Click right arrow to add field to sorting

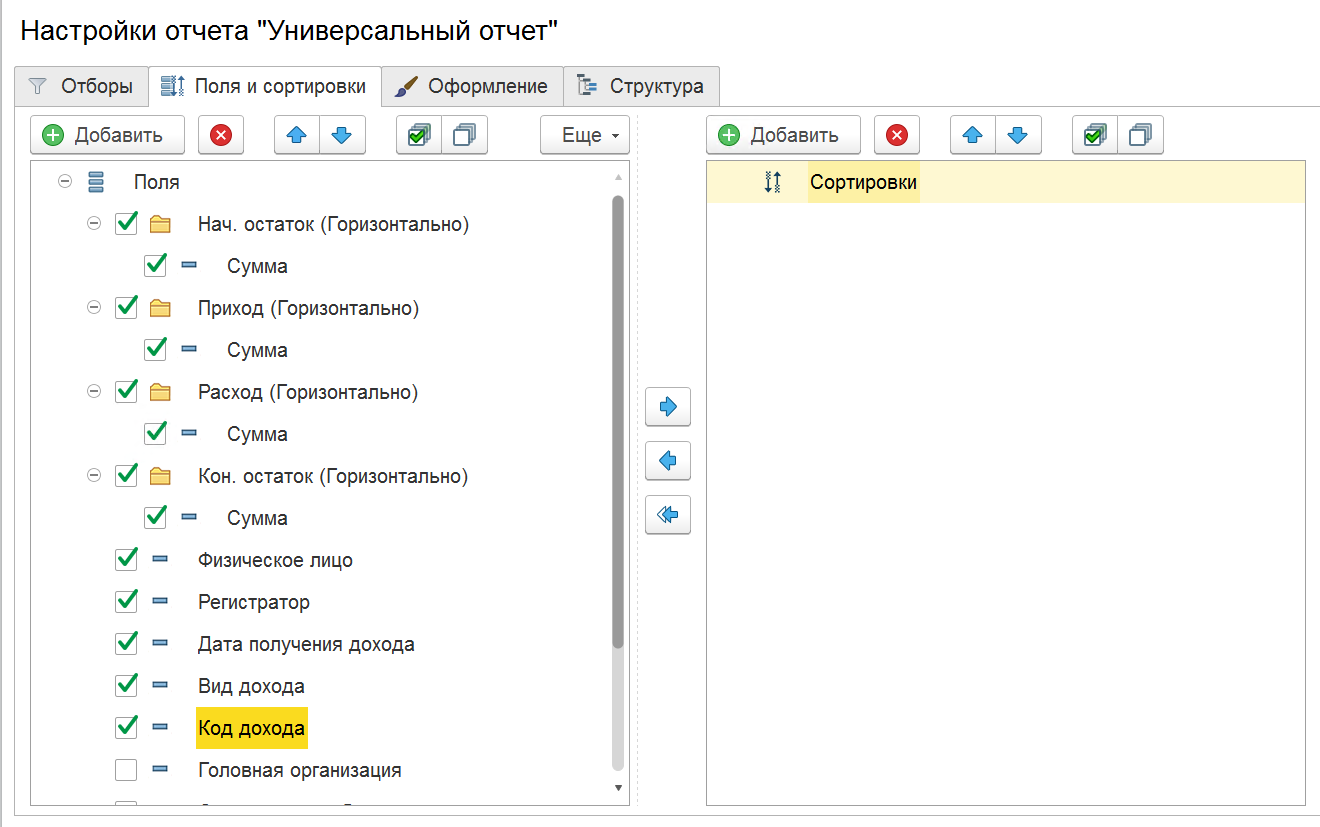click(668, 407)
